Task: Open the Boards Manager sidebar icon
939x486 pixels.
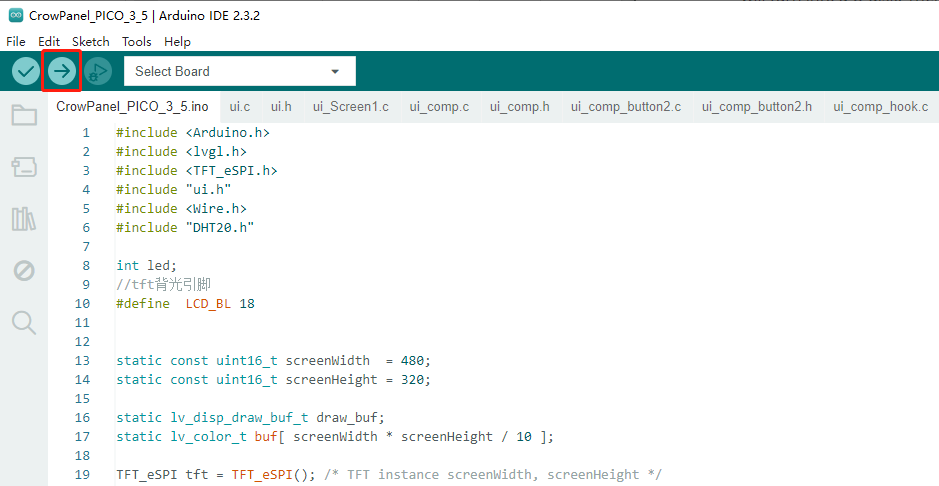Action: 24,168
